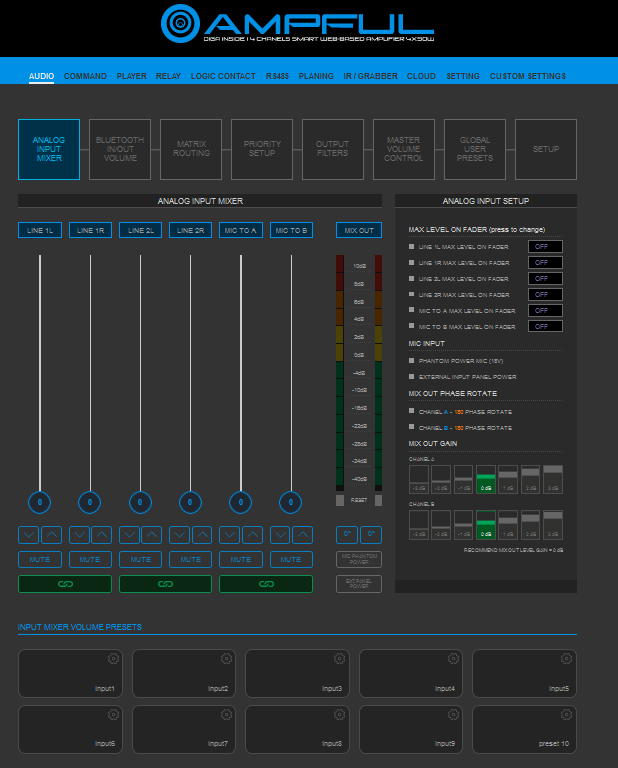Viewport: 618px width, 768px height.
Task: Click the gear icon on preset input8
Action: coord(340,713)
